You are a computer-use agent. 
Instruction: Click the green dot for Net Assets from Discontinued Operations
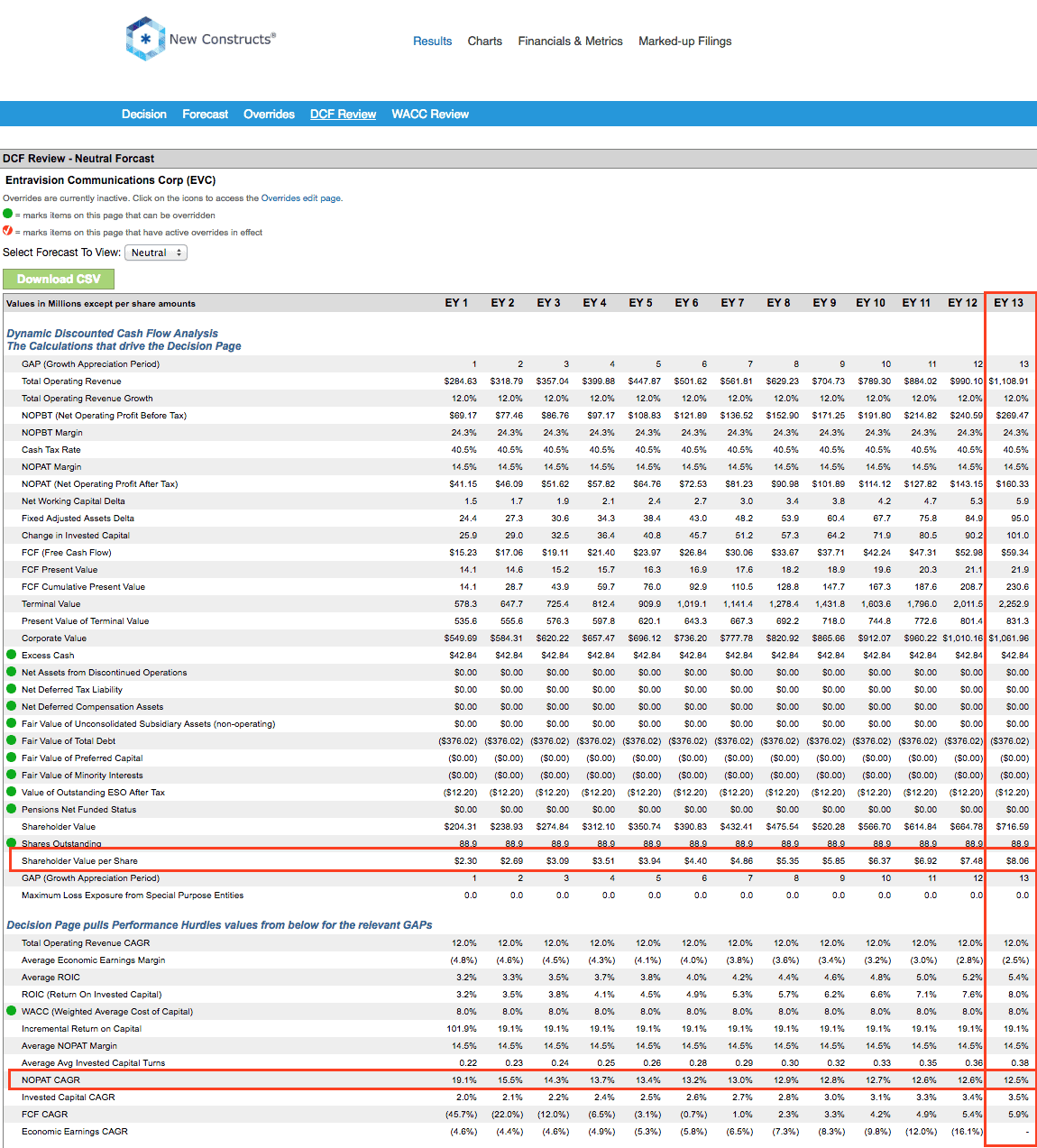point(12,672)
